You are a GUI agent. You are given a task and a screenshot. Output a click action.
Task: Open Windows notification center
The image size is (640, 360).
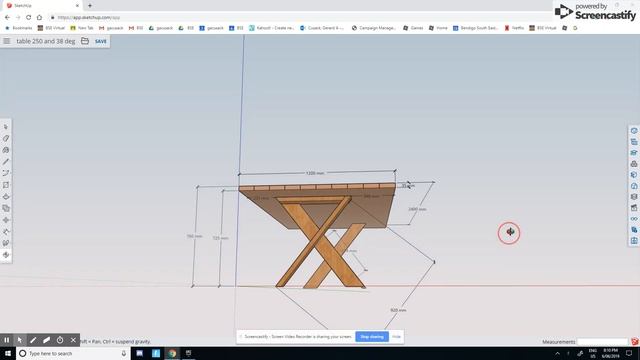pos(629,353)
